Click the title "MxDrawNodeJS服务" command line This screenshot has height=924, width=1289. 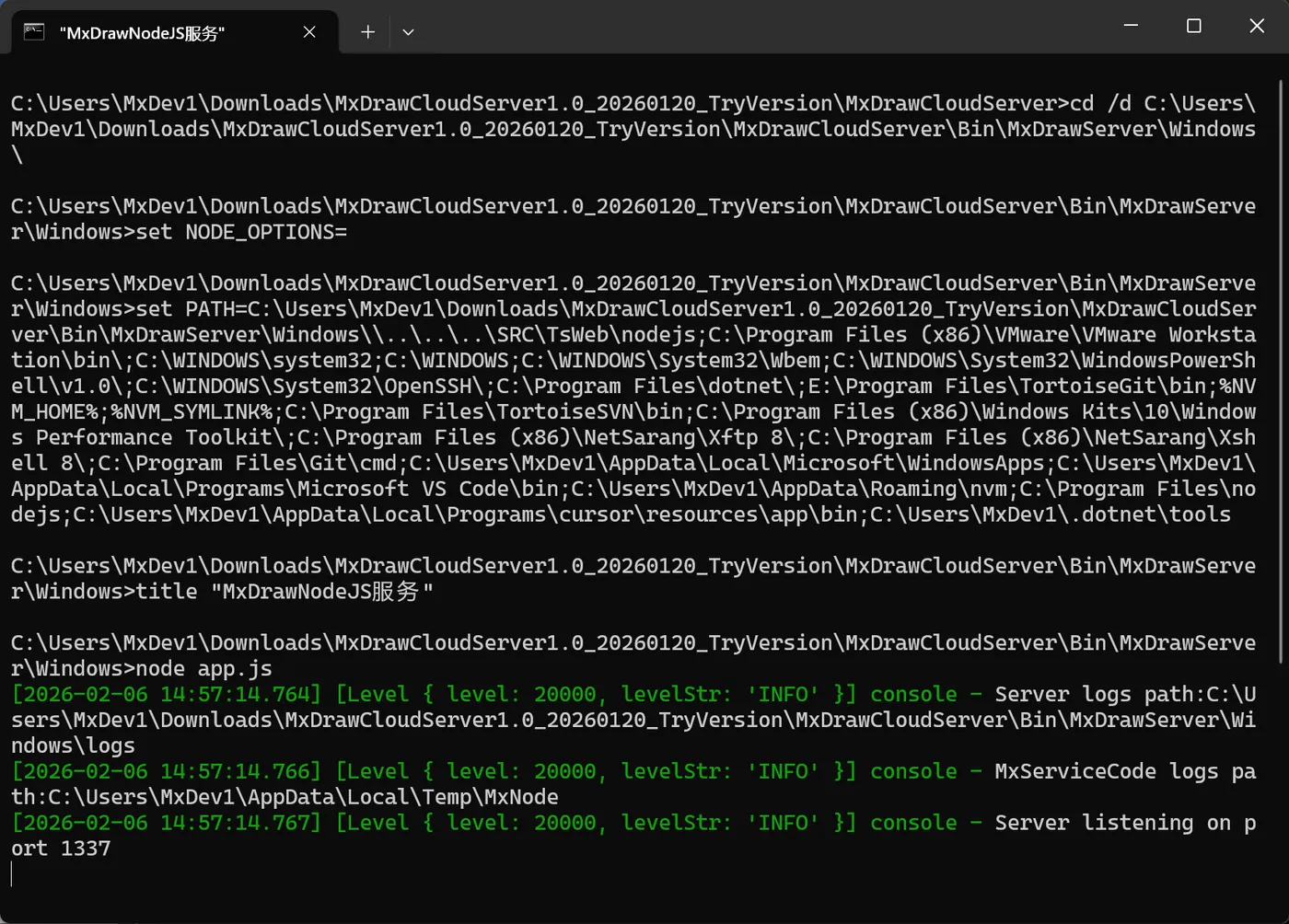(x=285, y=592)
